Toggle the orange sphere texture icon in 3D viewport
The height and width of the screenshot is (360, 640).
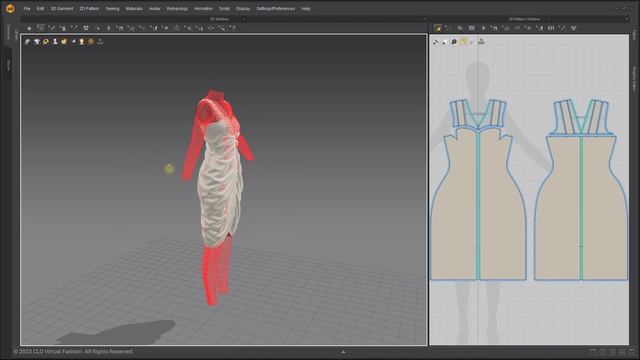pyautogui.click(x=91, y=41)
